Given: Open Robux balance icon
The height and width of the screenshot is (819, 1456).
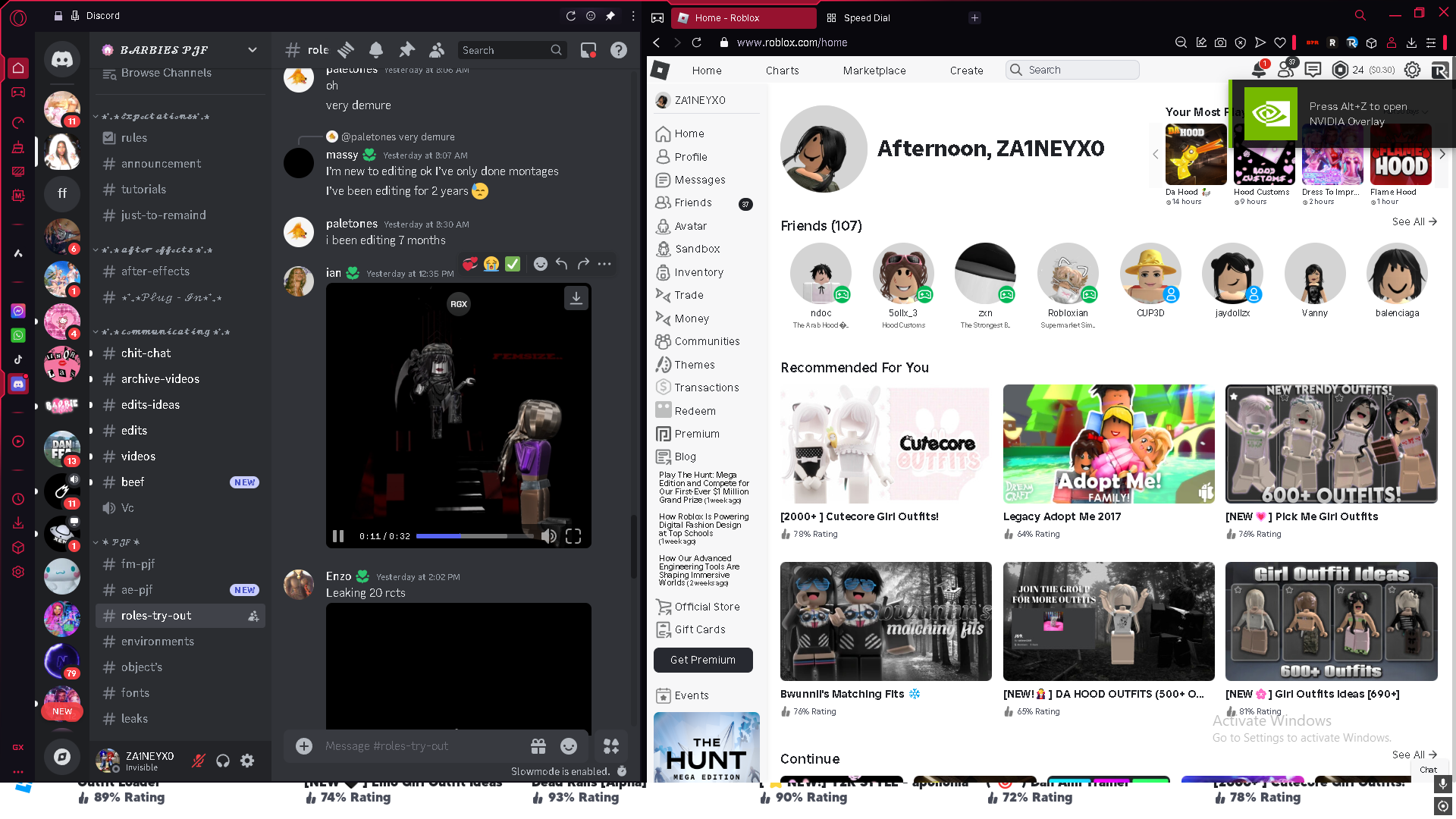Looking at the screenshot, I should 1340,70.
